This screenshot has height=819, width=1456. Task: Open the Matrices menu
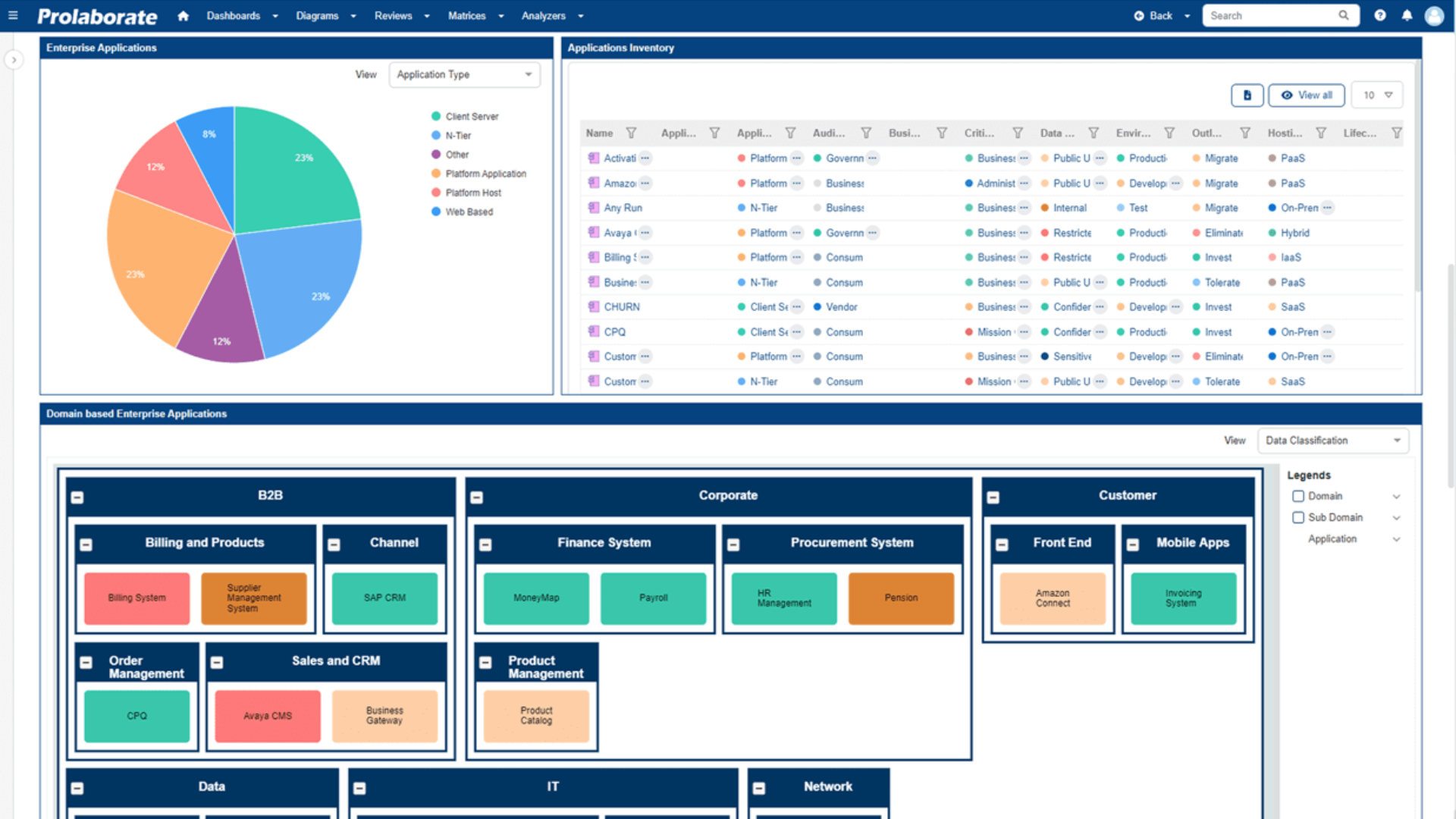tap(466, 15)
